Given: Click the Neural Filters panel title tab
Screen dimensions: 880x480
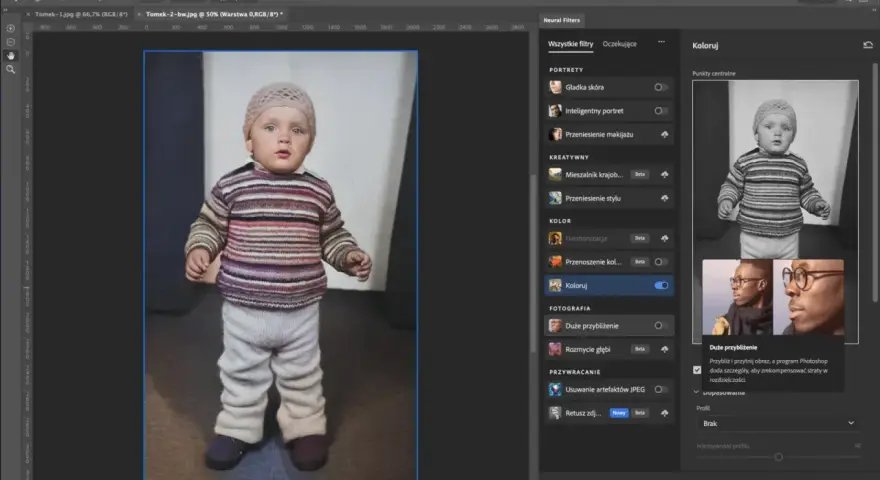Looking at the screenshot, I should pyautogui.click(x=561, y=20).
